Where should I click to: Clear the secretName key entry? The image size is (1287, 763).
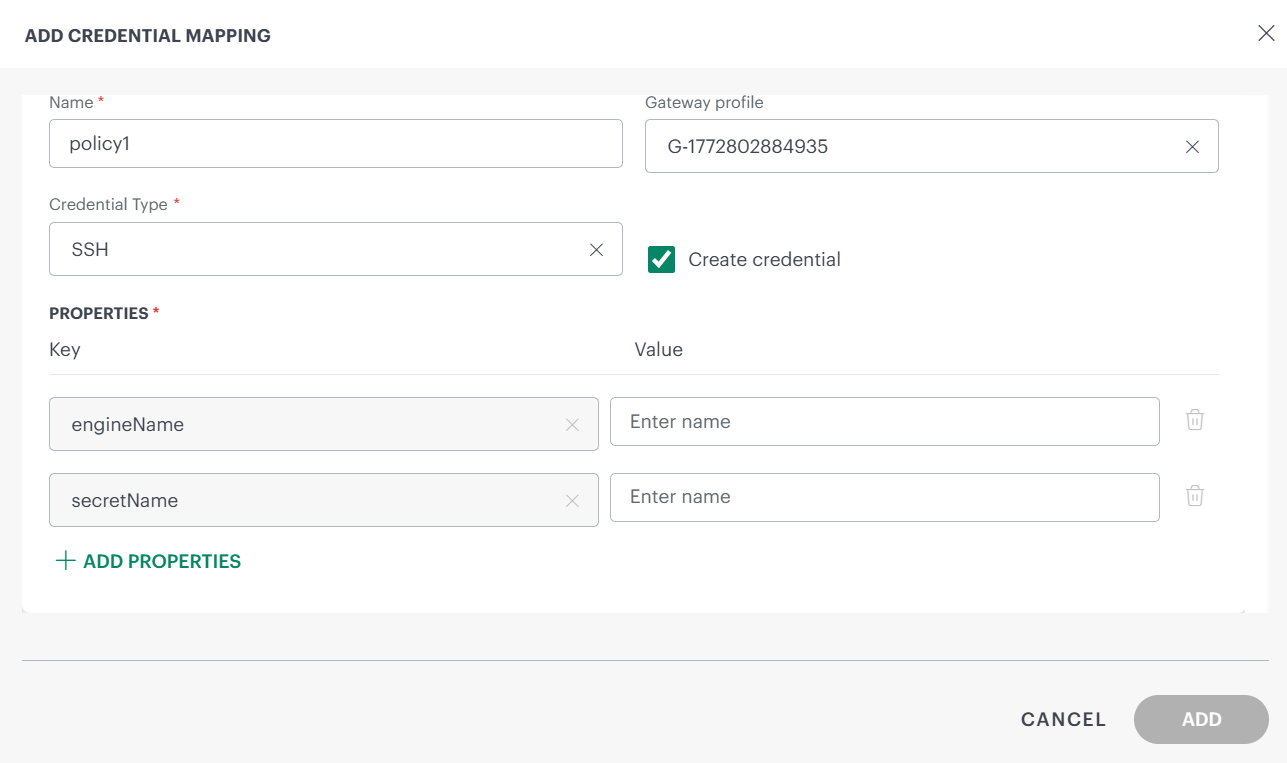(571, 500)
